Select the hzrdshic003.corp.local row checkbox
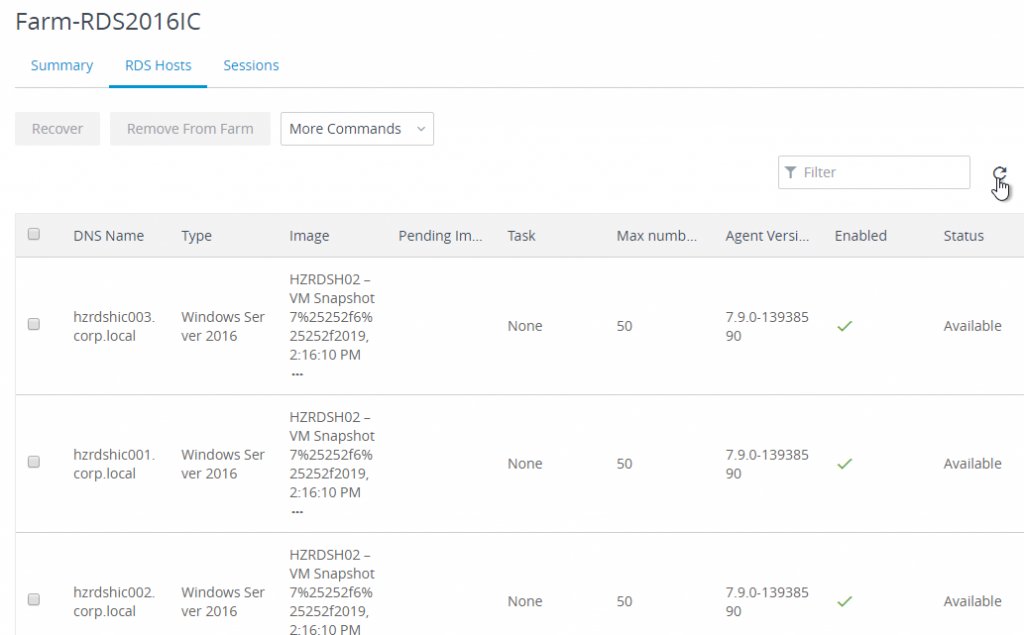Screen dimensions: 1024x635 tap(33, 324)
